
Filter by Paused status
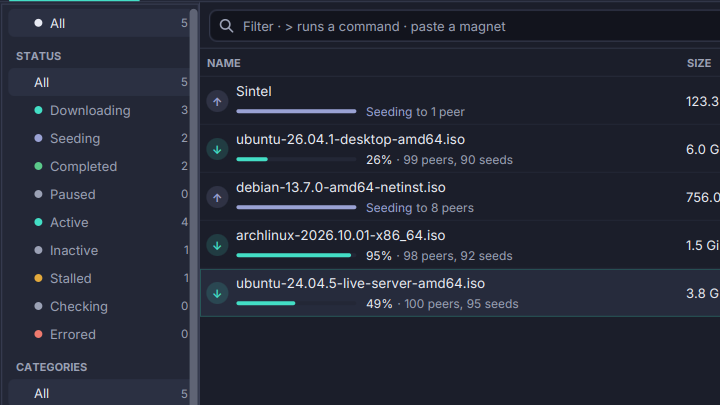(x=99, y=194)
